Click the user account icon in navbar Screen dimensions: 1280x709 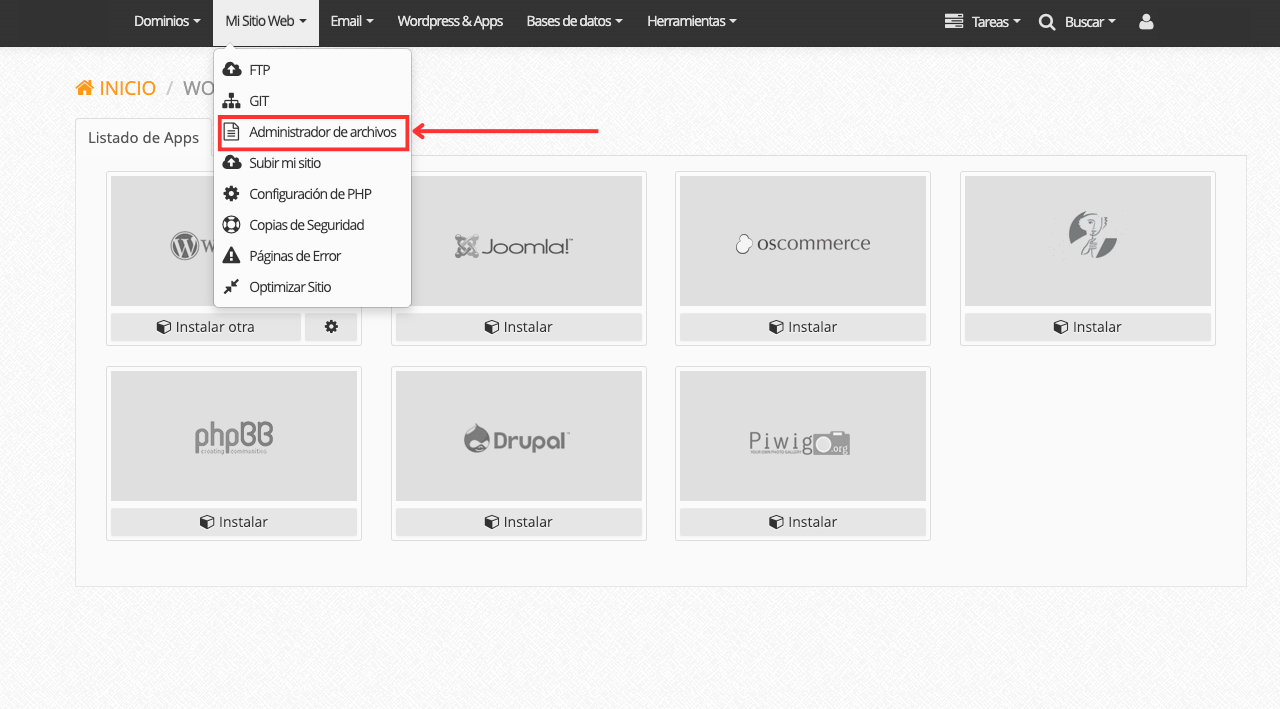pos(1146,21)
